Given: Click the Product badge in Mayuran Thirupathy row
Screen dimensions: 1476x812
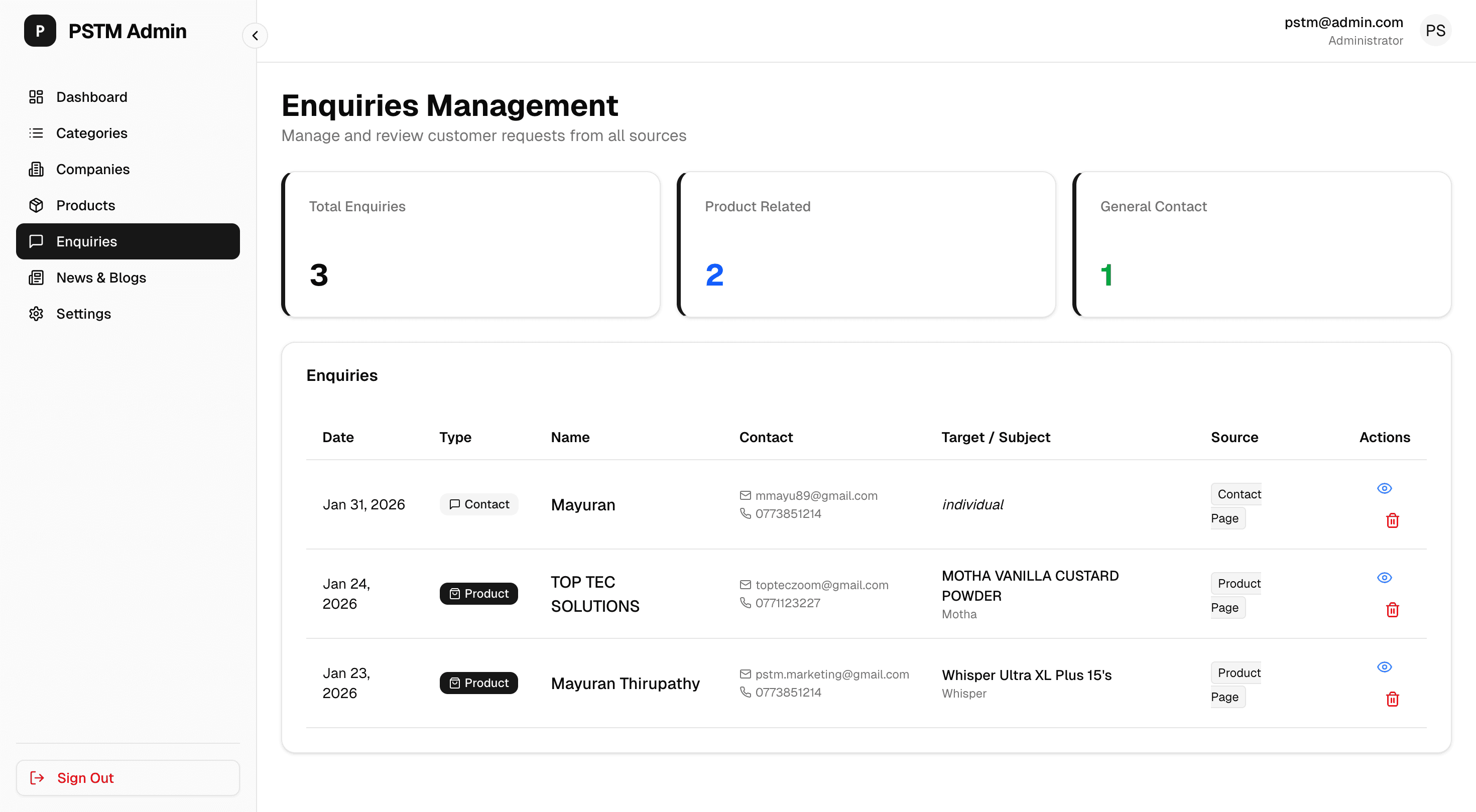Looking at the screenshot, I should 479,683.
